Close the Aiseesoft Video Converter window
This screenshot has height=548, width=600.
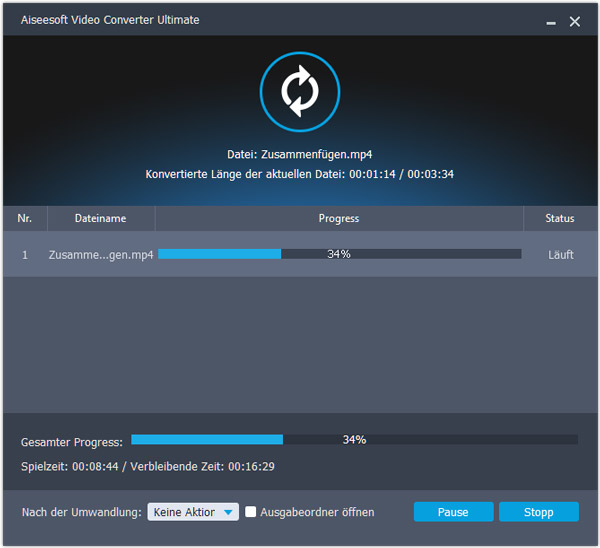coord(575,21)
